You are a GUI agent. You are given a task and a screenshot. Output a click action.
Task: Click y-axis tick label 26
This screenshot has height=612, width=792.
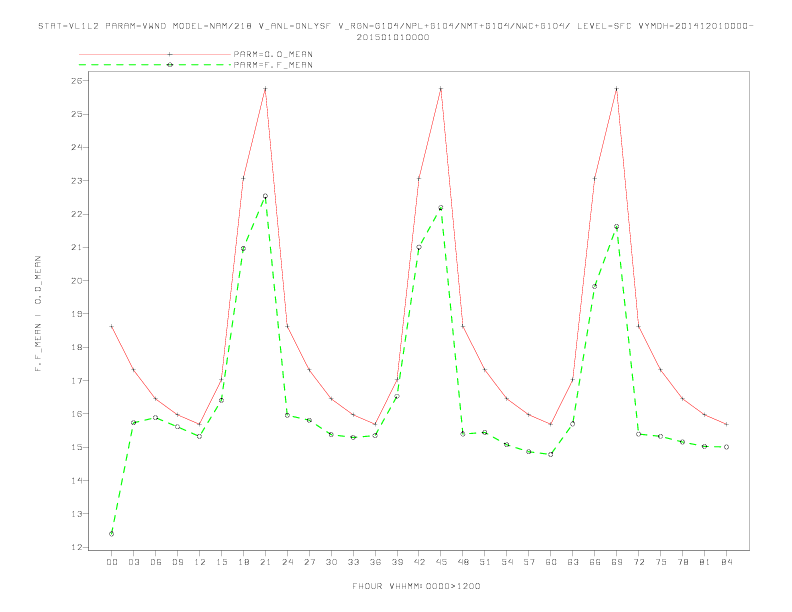[77, 81]
